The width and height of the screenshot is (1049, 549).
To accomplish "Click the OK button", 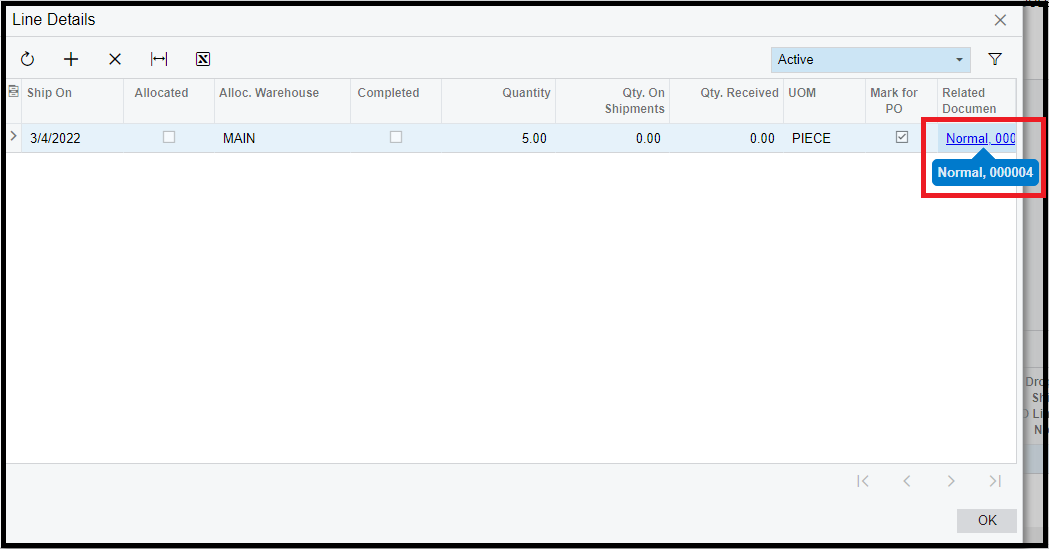I will 986,520.
